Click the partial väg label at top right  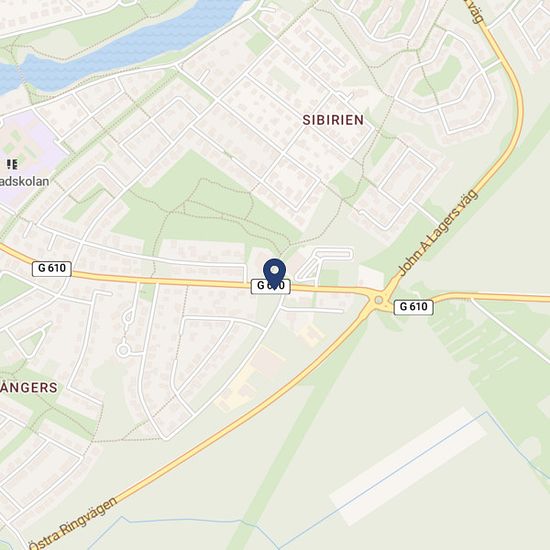coord(474,12)
